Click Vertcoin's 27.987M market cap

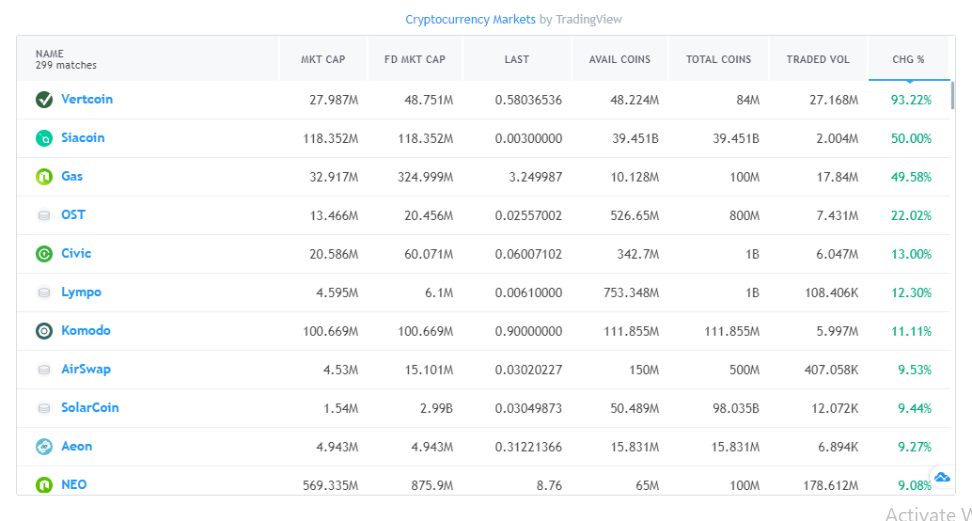coord(334,99)
